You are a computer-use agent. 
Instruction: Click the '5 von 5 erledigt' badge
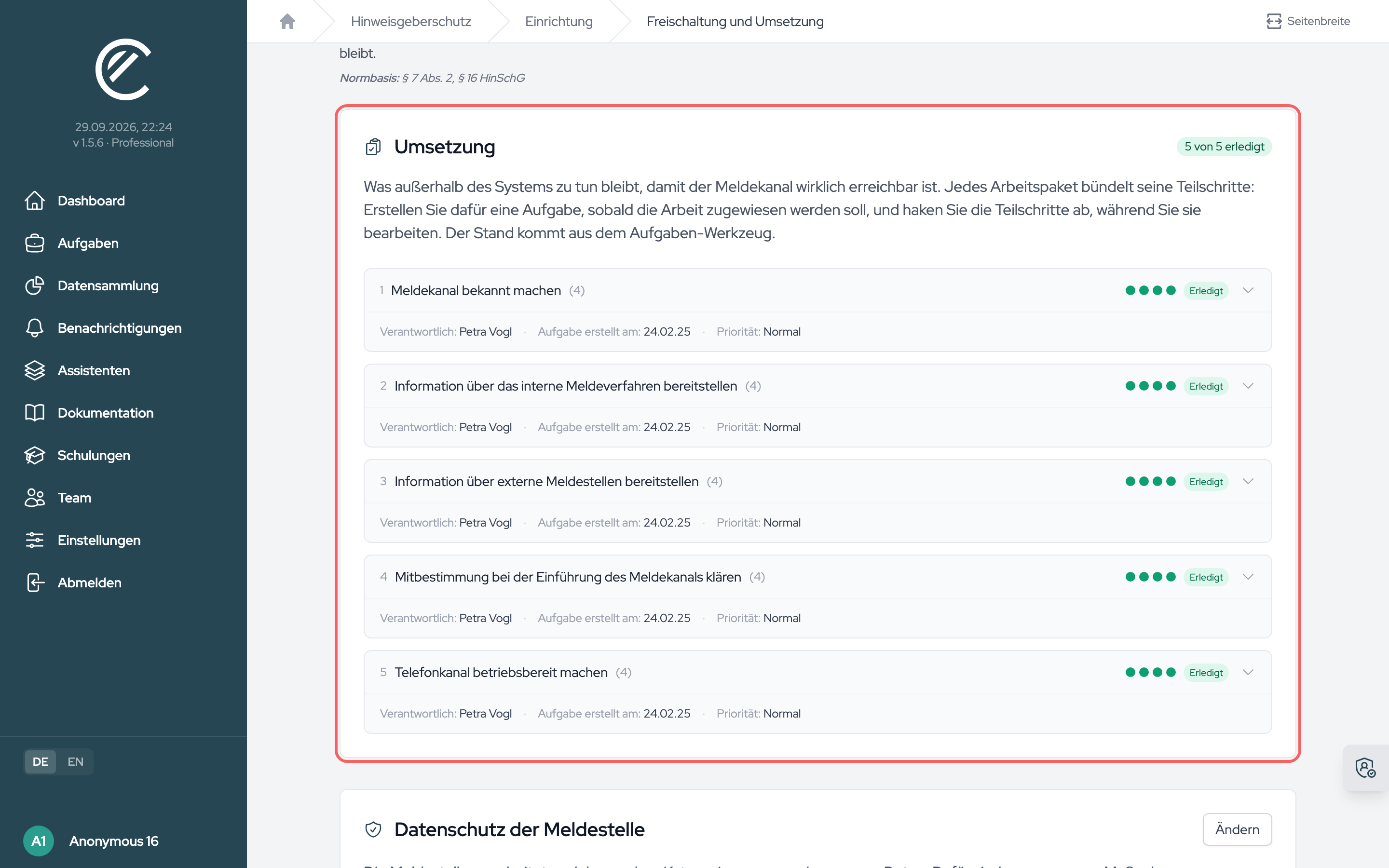click(1224, 147)
